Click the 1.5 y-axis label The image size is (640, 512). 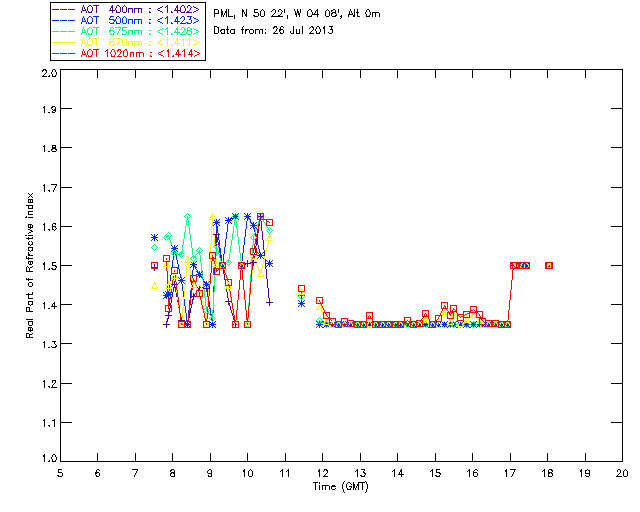pos(49,266)
